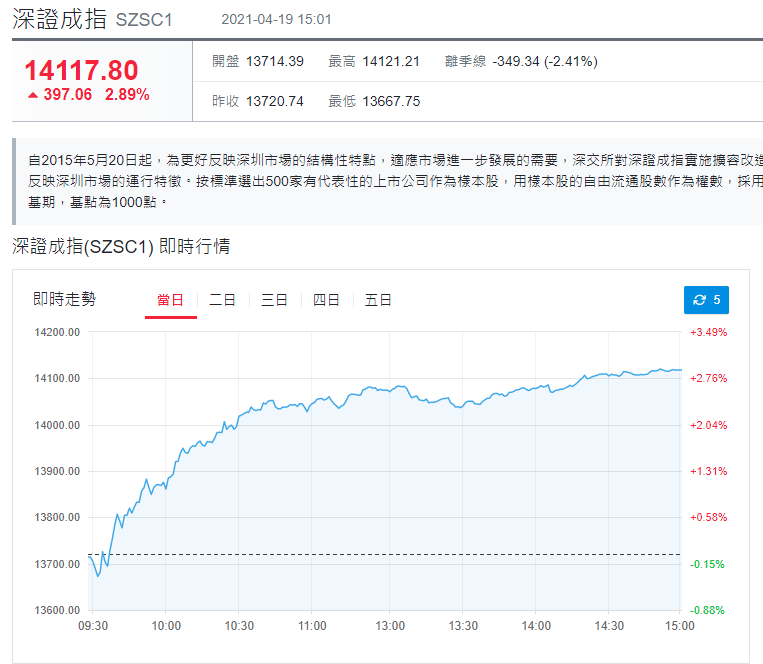Click the 離季線 value -349.34 (-2.41%)
Image resolution: width=763 pixels, height=664 pixels.
pyautogui.click(x=545, y=61)
